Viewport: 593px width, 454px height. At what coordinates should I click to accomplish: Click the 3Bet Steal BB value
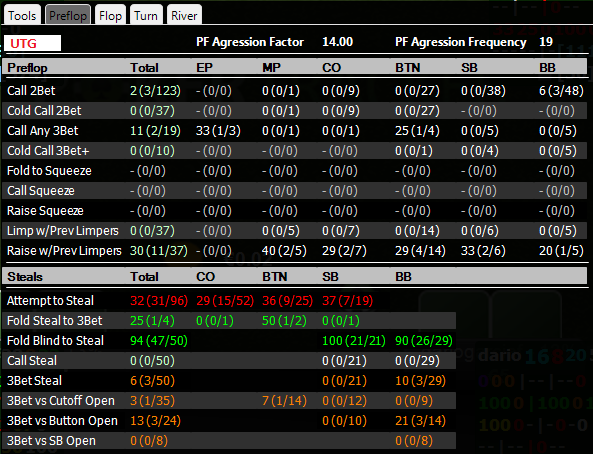[x=421, y=381]
